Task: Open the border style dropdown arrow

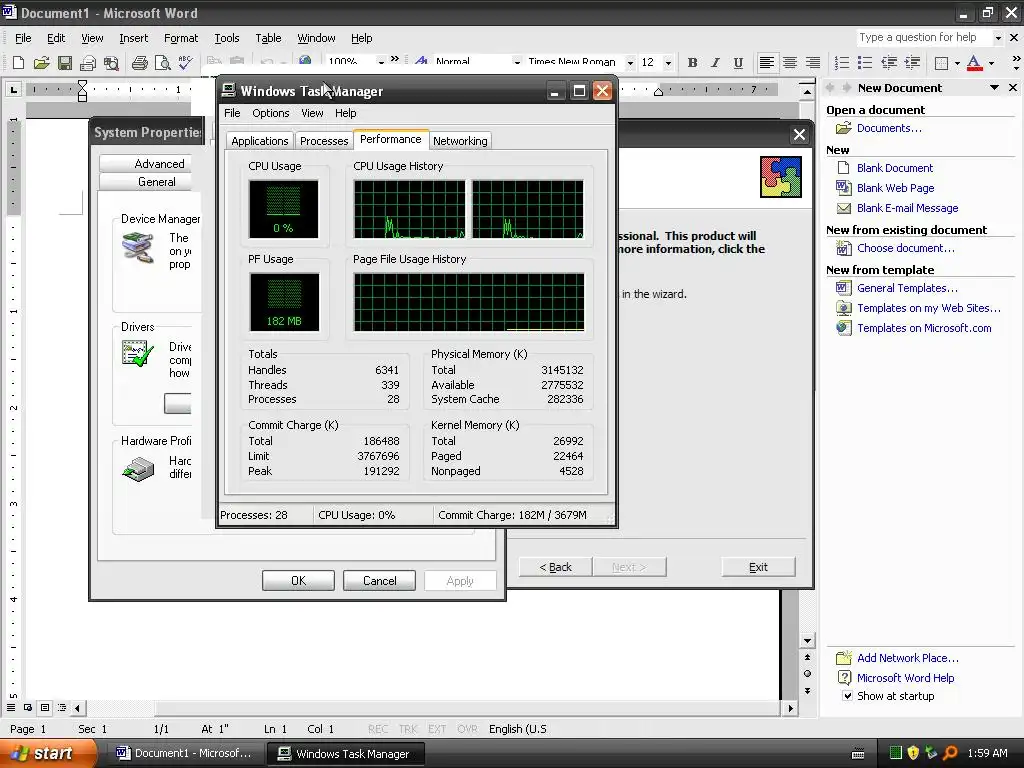Action: (957, 63)
